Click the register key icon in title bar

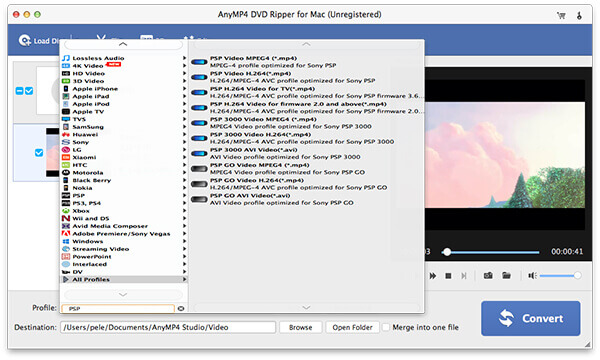pyautogui.click(x=579, y=15)
